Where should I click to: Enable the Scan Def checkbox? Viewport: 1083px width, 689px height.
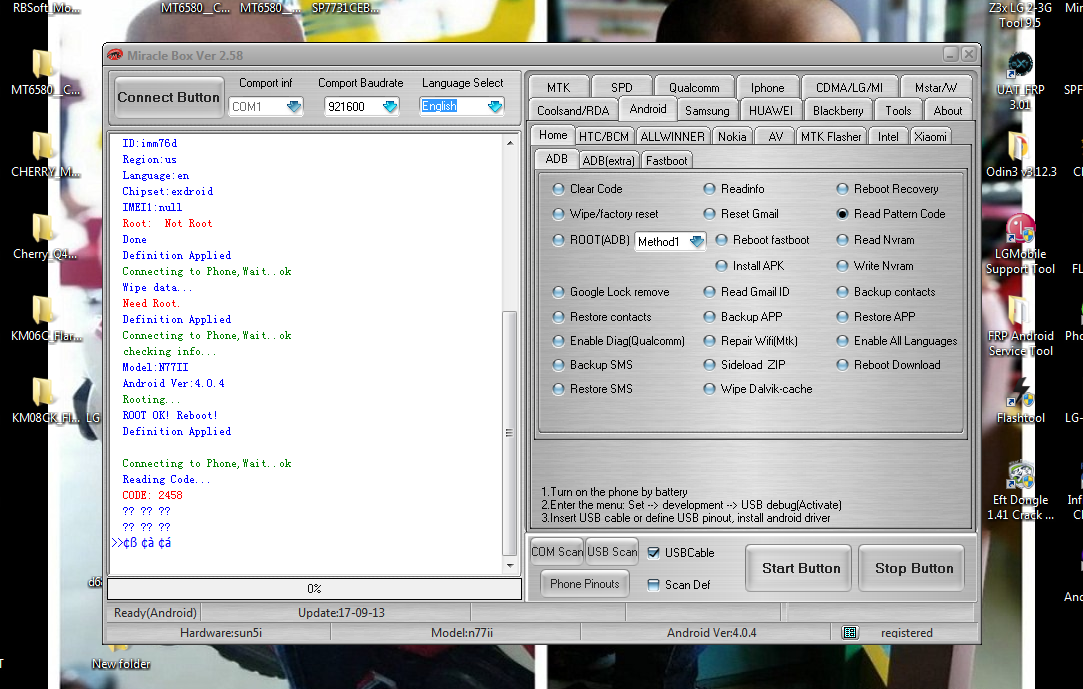tap(653, 585)
